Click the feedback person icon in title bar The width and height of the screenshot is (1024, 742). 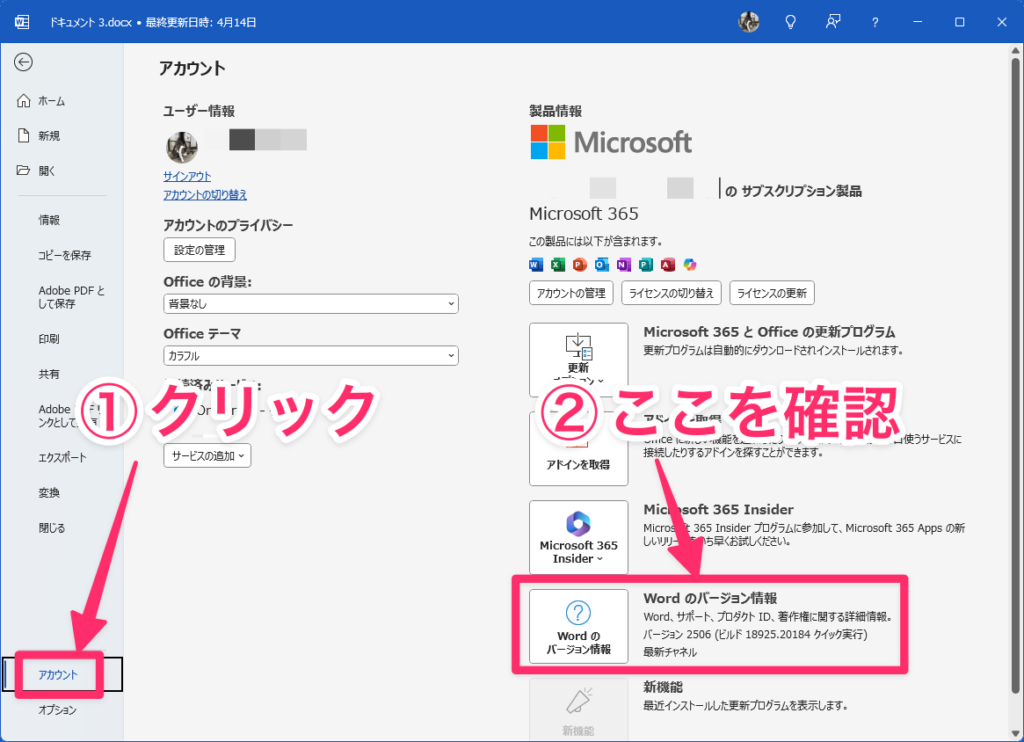pos(833,22)
